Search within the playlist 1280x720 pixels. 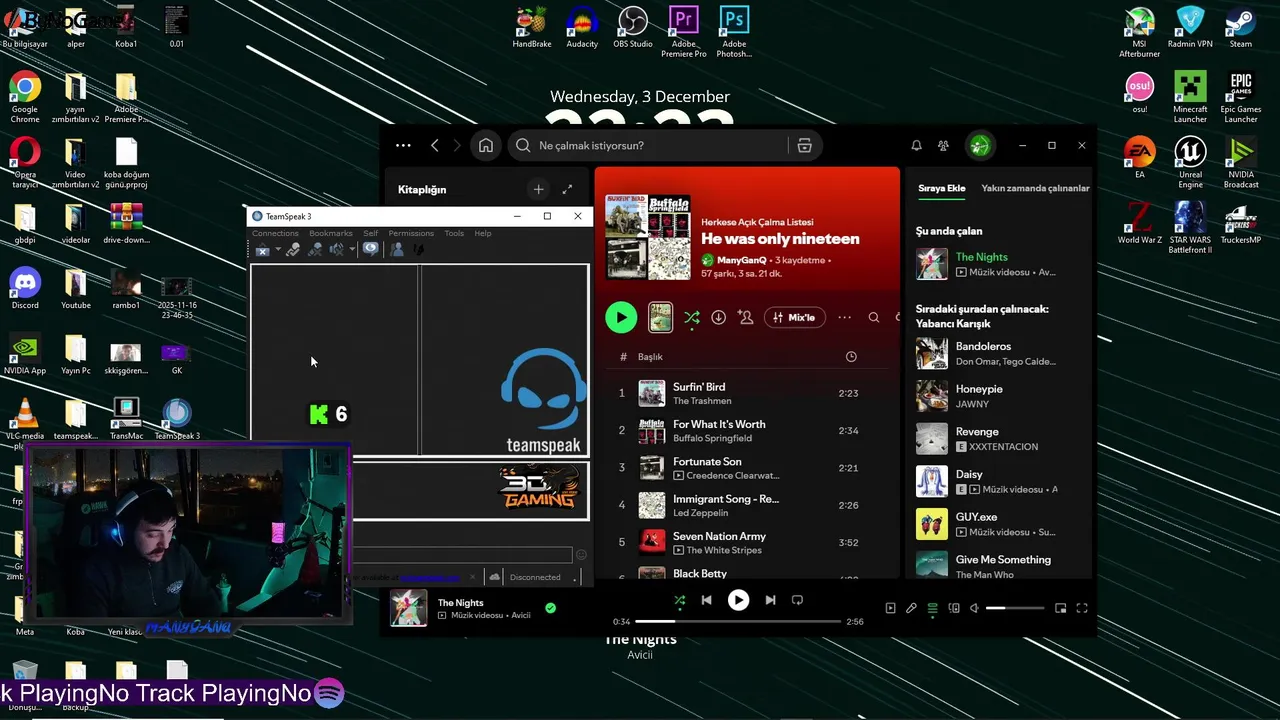[873, 318]
